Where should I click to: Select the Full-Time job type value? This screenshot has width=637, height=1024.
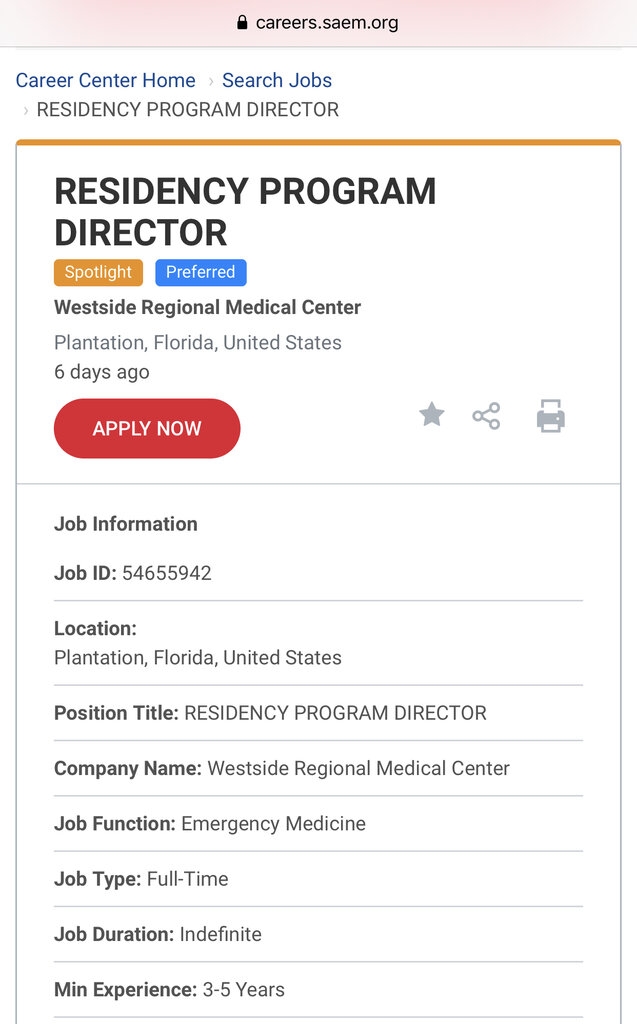[x=188, y=879]
